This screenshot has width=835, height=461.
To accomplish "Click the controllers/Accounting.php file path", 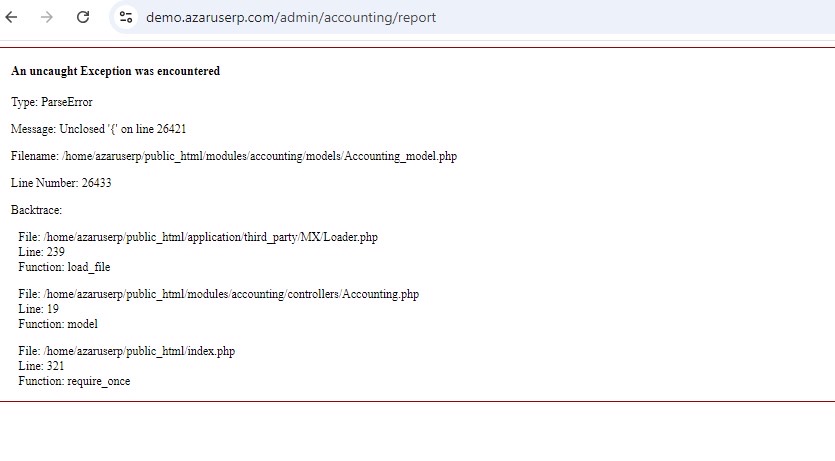I will coord(218,294).
